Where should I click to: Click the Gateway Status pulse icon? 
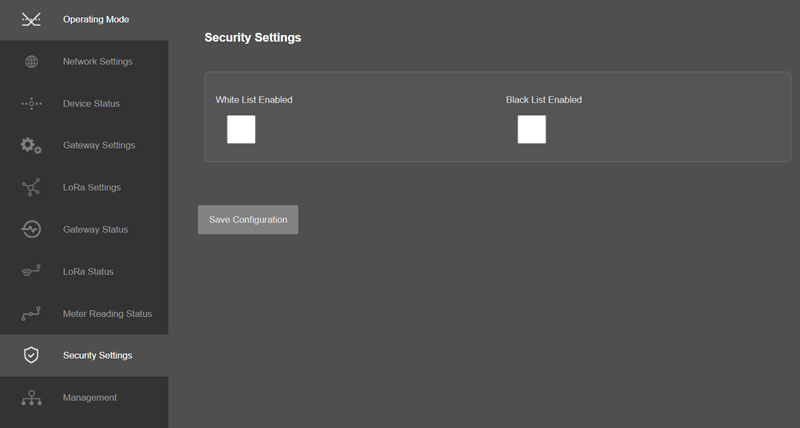tap(31, 230)
